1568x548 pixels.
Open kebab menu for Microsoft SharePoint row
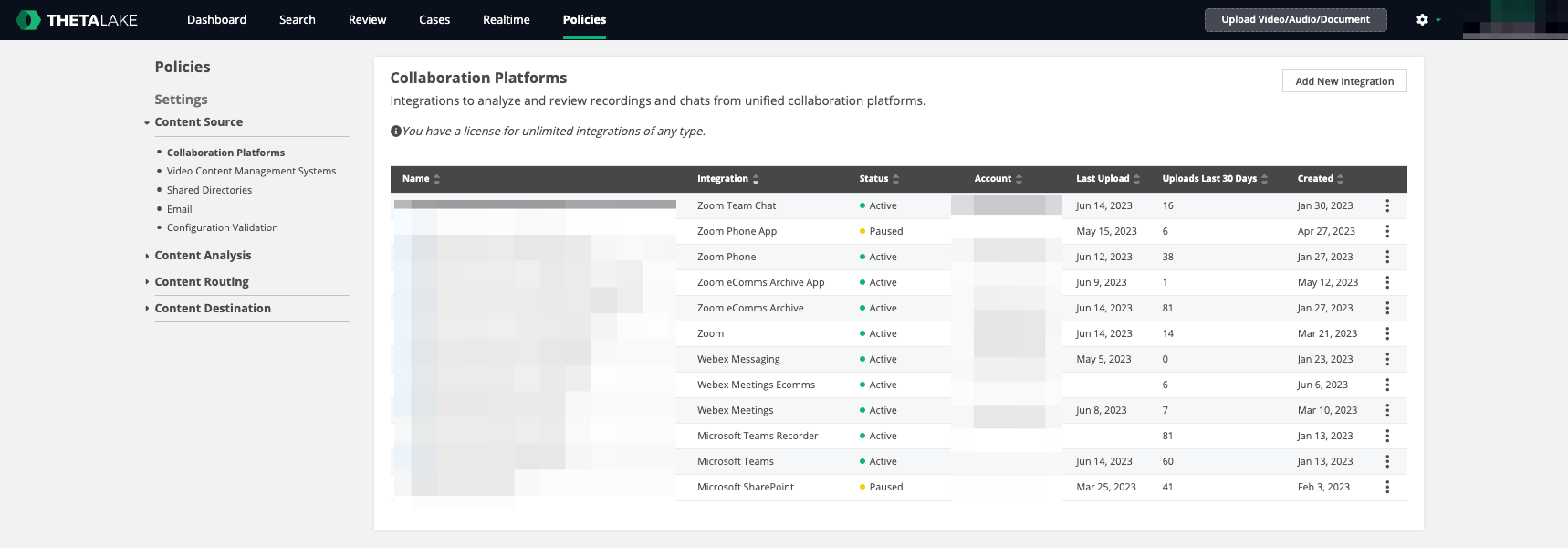(1387, 487)
